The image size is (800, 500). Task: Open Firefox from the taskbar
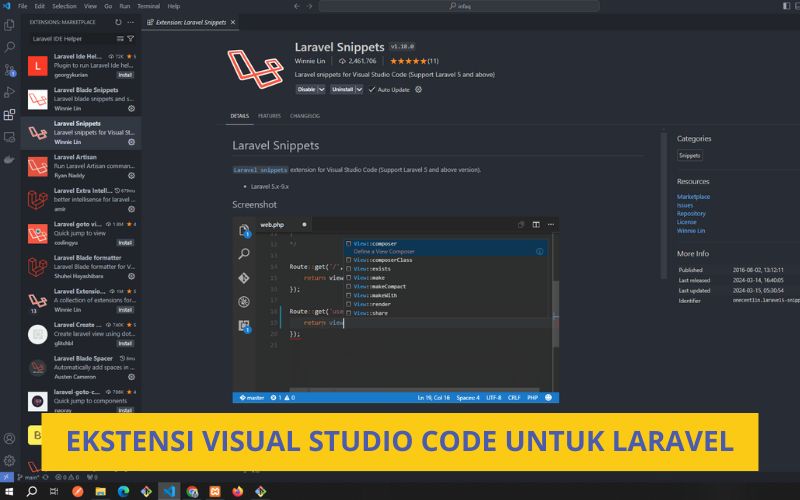pos(238,491)
